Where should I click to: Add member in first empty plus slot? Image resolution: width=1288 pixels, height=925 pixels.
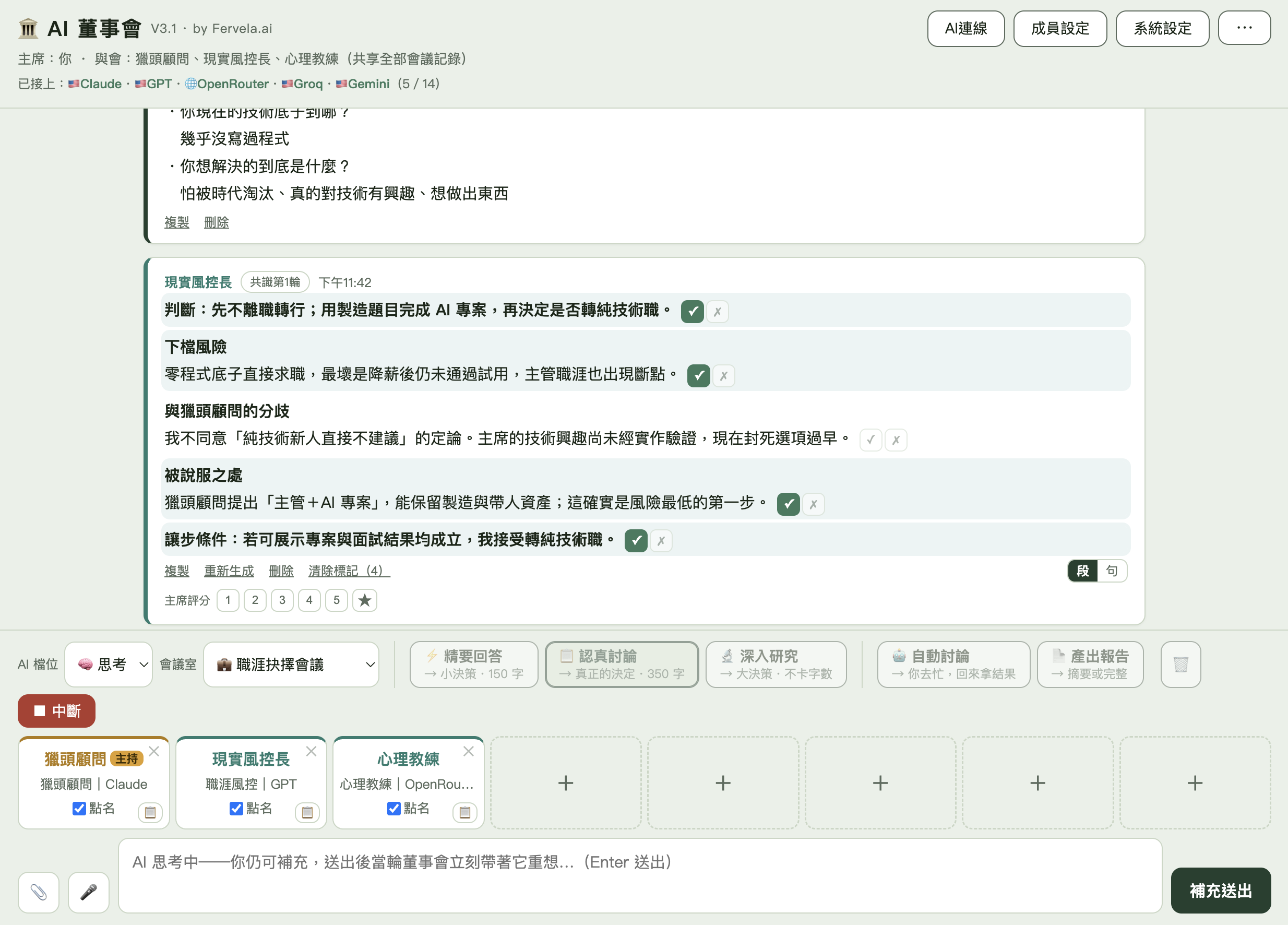point(566,783)
